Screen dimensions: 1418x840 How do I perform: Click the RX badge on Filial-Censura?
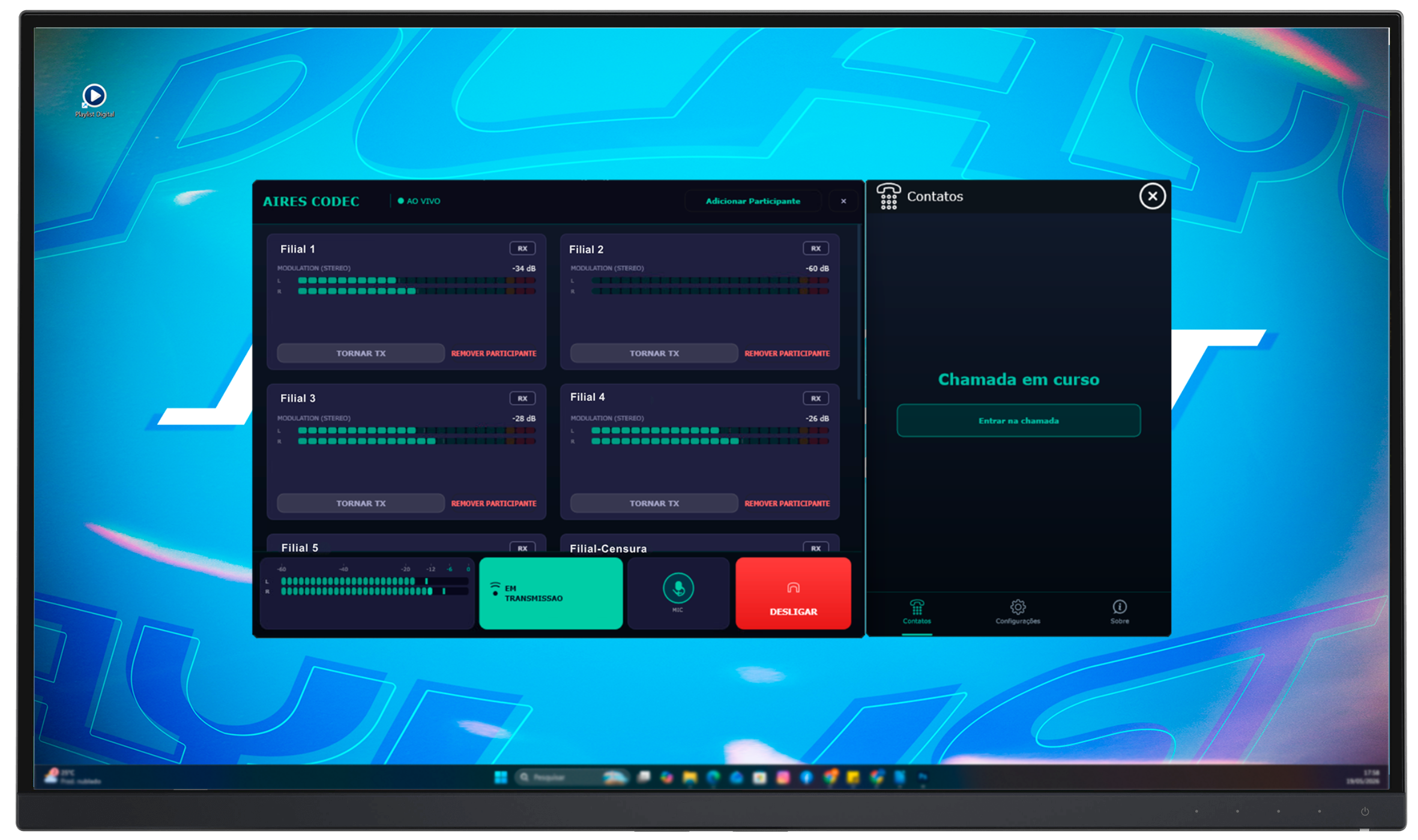pos(816,547)
